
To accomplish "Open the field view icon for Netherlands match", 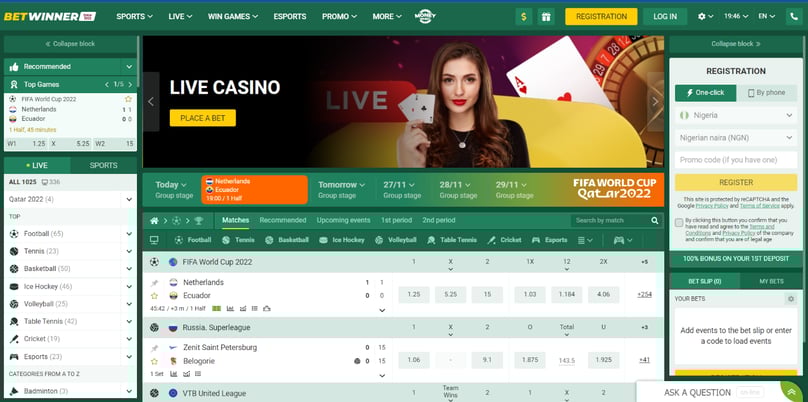I will pos(217,309).
